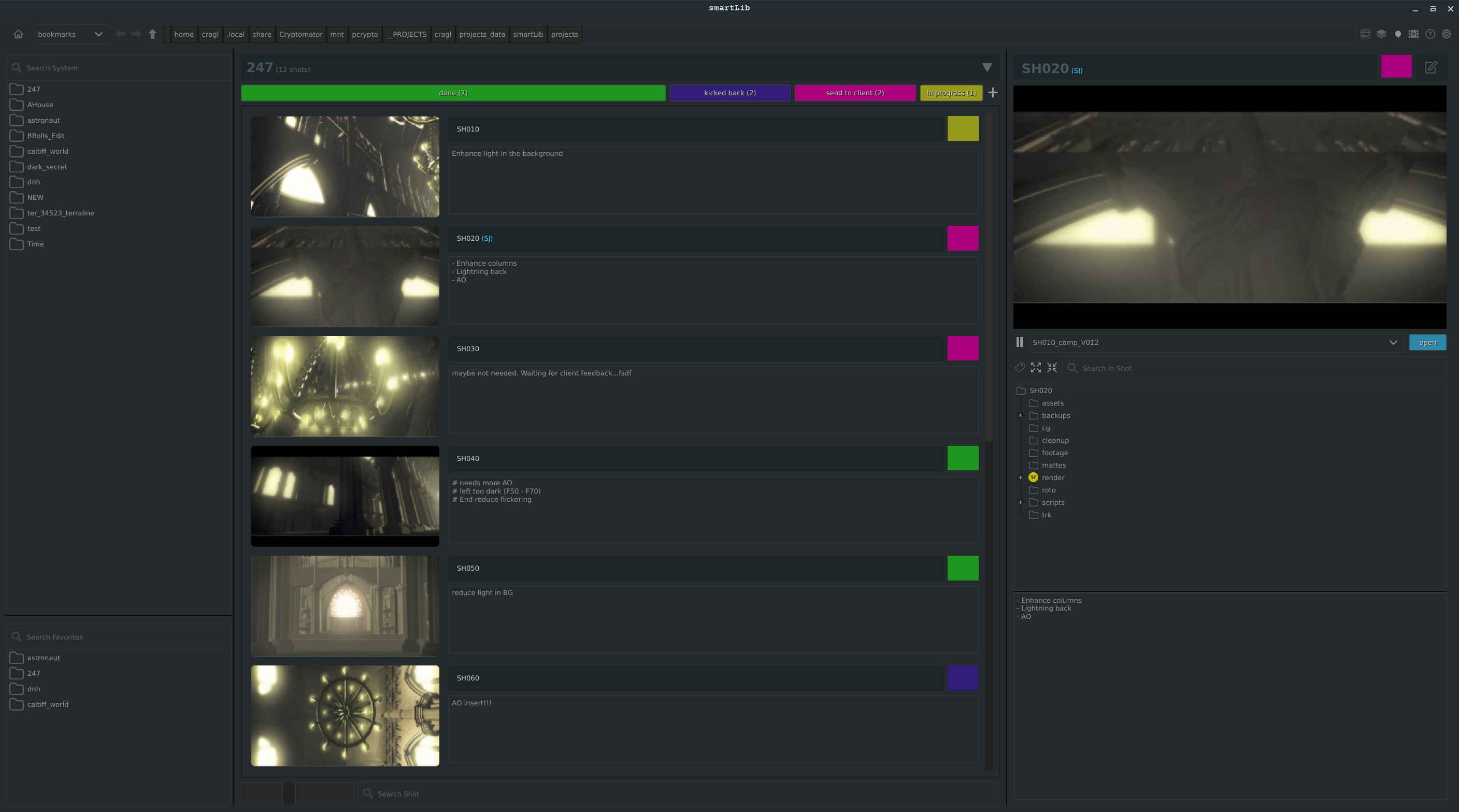The height and width of the screenshot is (812, 1459).
Task: Add a new status with the plus icon
Action: (x=993, y=92)
